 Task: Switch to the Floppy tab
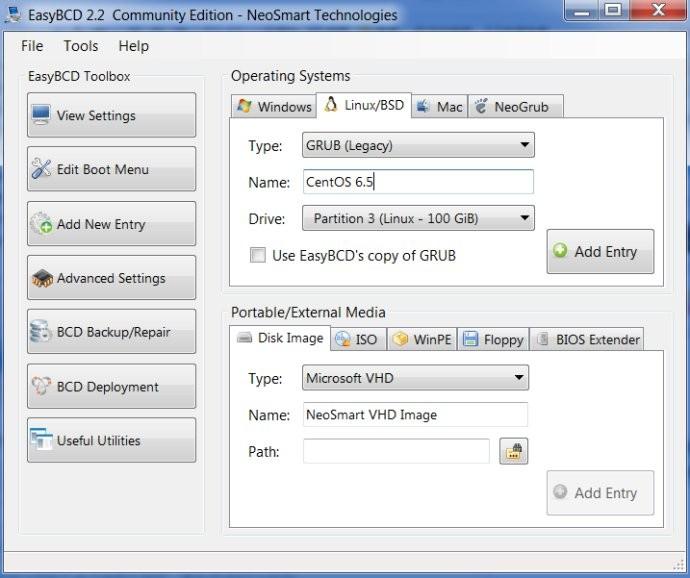(493, 339)
